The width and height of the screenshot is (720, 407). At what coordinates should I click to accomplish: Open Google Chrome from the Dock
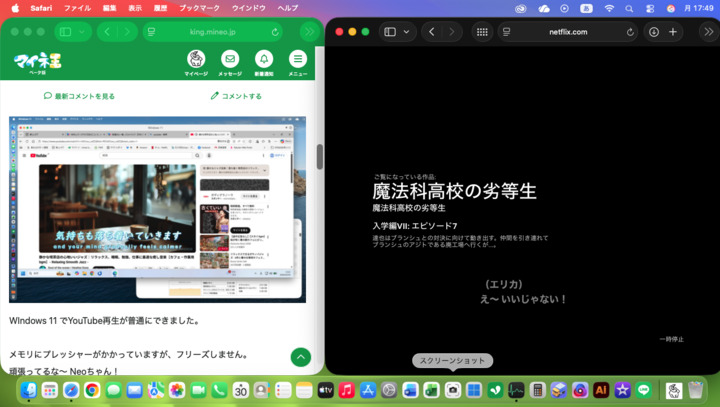point(92,390)
